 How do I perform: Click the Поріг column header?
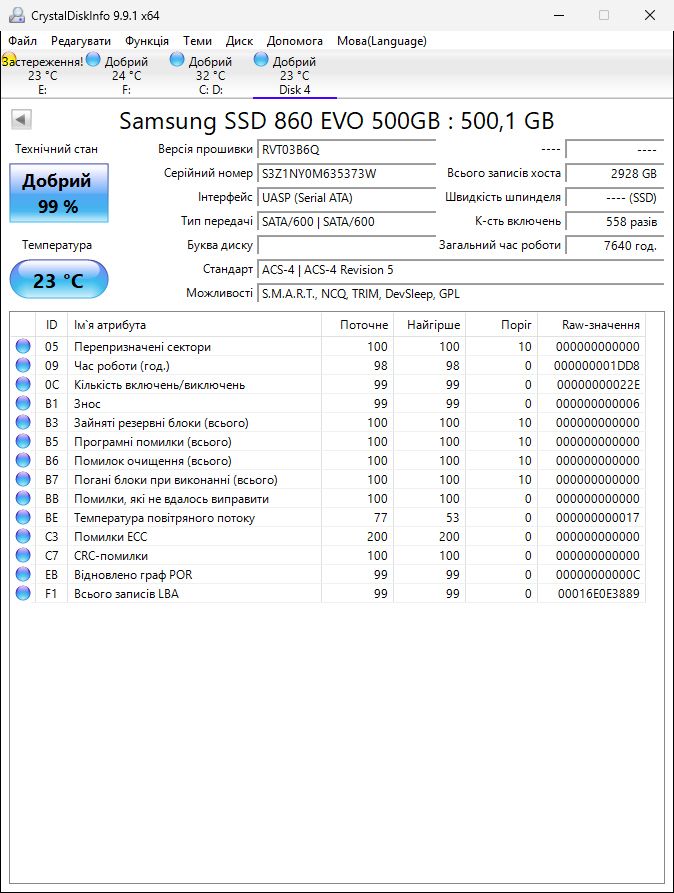(501, 325)
